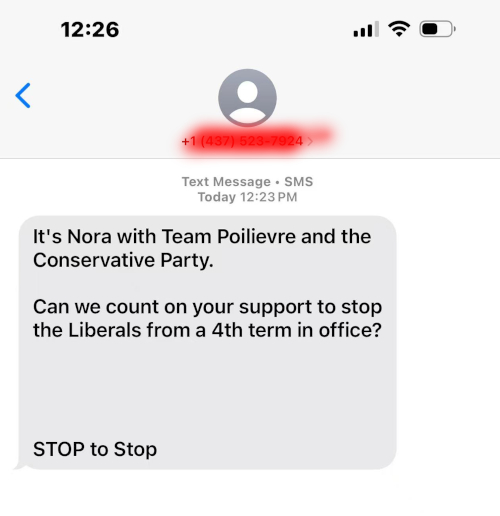The width and height of the screenshot is (500, 516).
Task: Tap the 12:26 clock in status bar
Action: tap(90, 29)
